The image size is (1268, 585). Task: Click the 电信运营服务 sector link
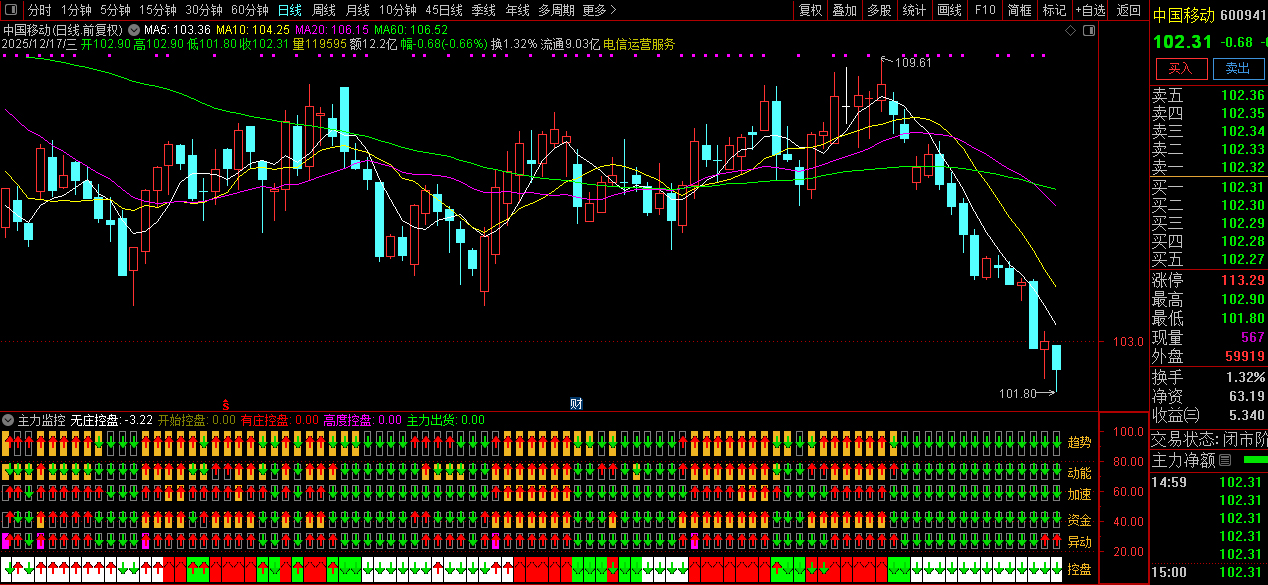[639, 45]
